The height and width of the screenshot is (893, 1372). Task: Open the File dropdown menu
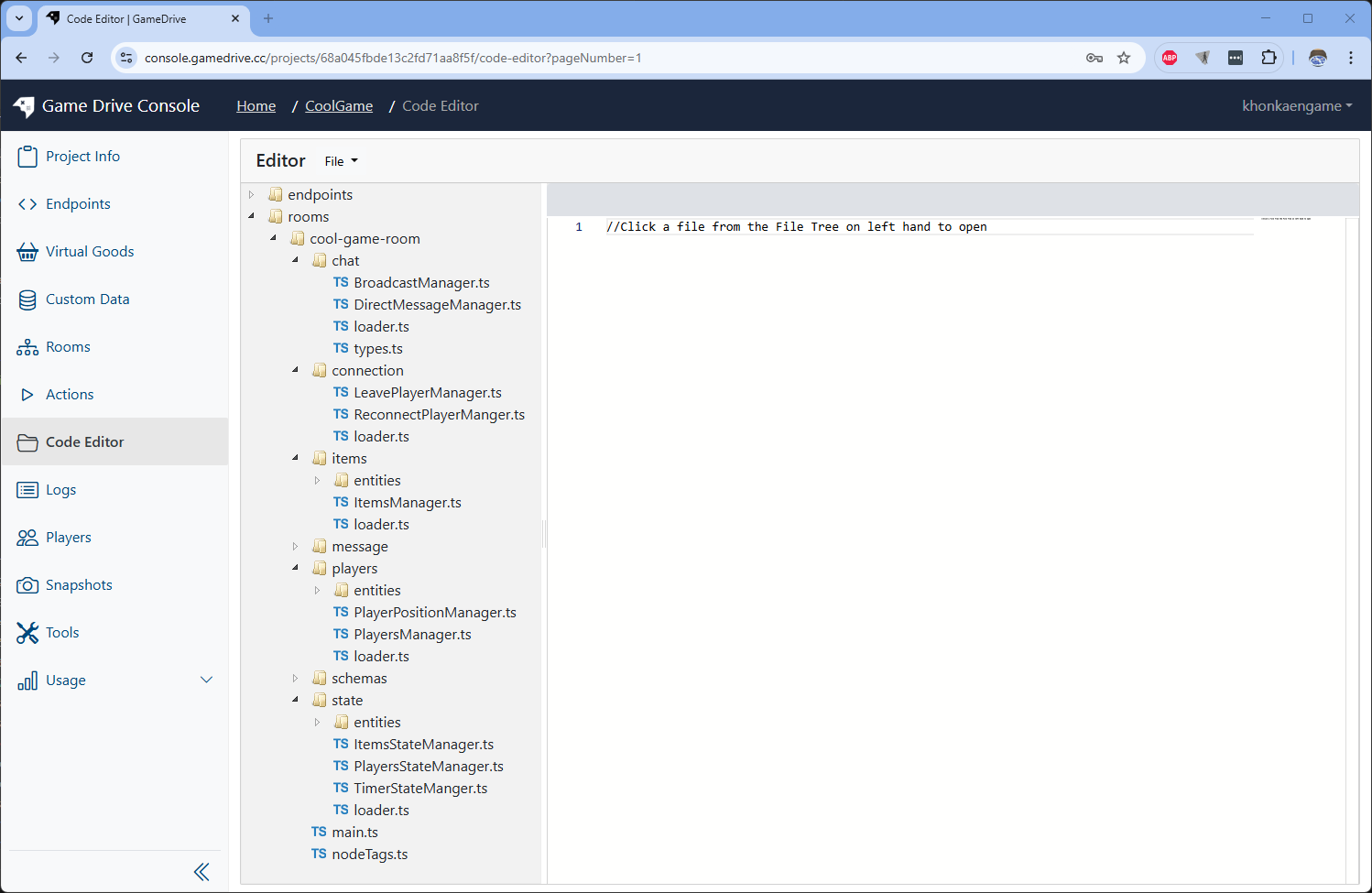[341, 161]
